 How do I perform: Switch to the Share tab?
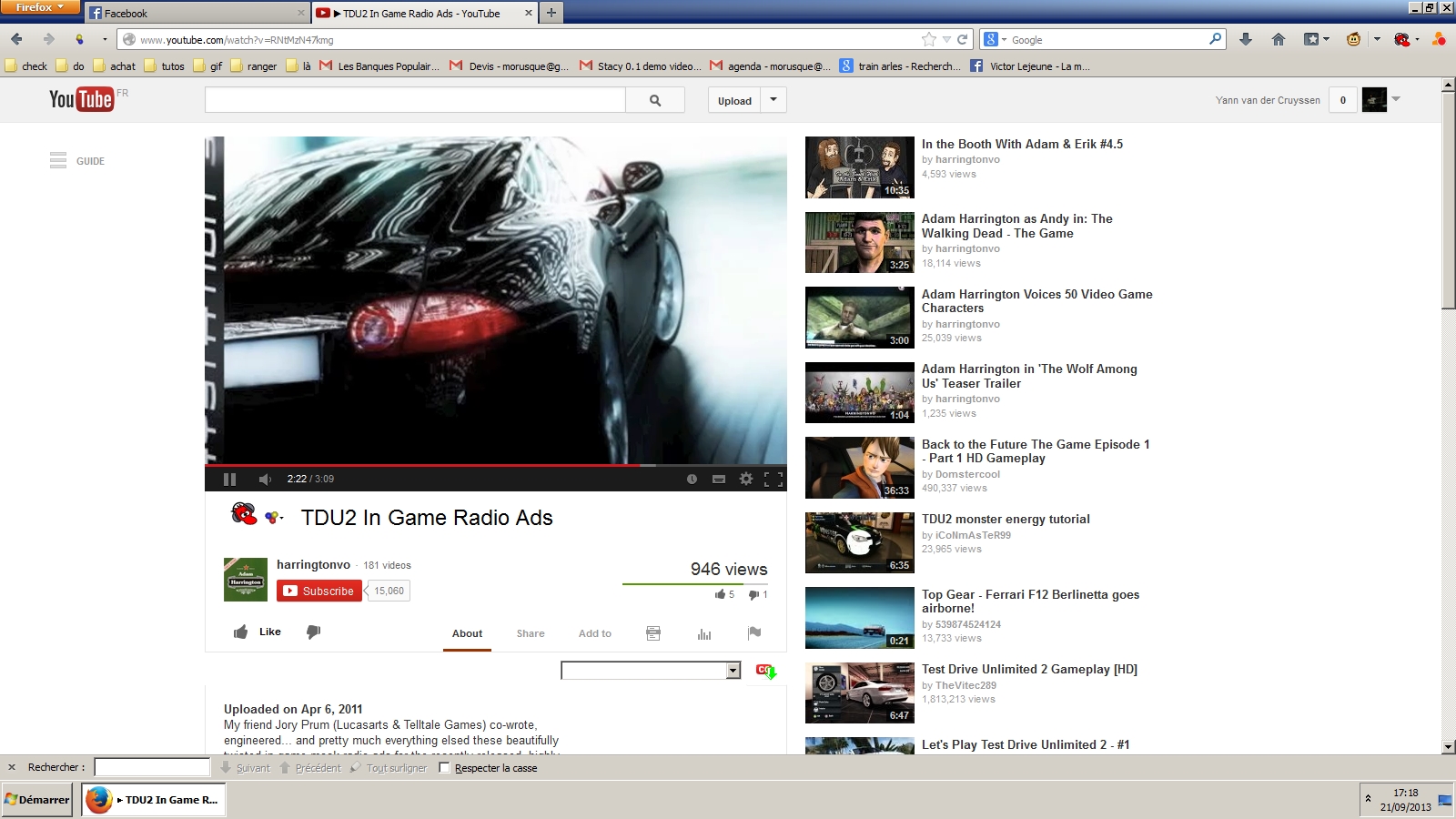pyautogui.click(x=531, y=633)
